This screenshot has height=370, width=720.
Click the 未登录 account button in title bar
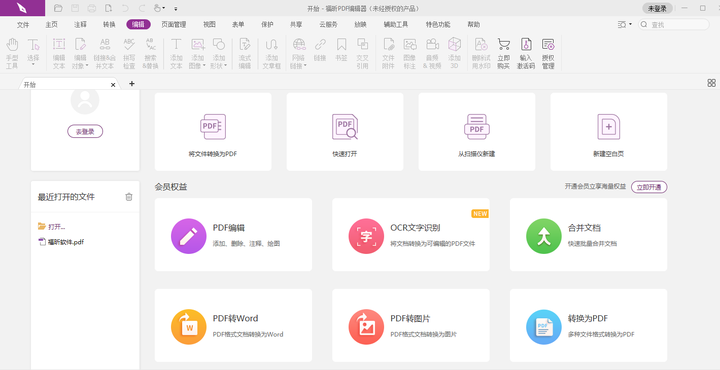click(657, 8)
